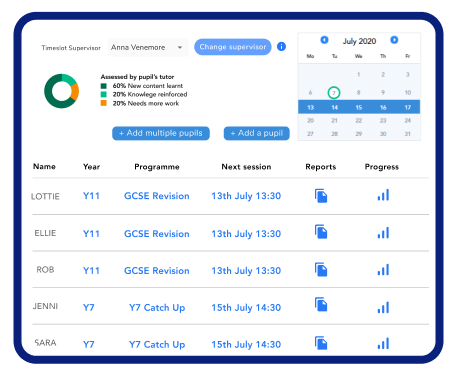Viewport: 456px width, 374px height.
Task: Select July 16 in calendar
Action: pyautogui.click(x=383, y=107)
